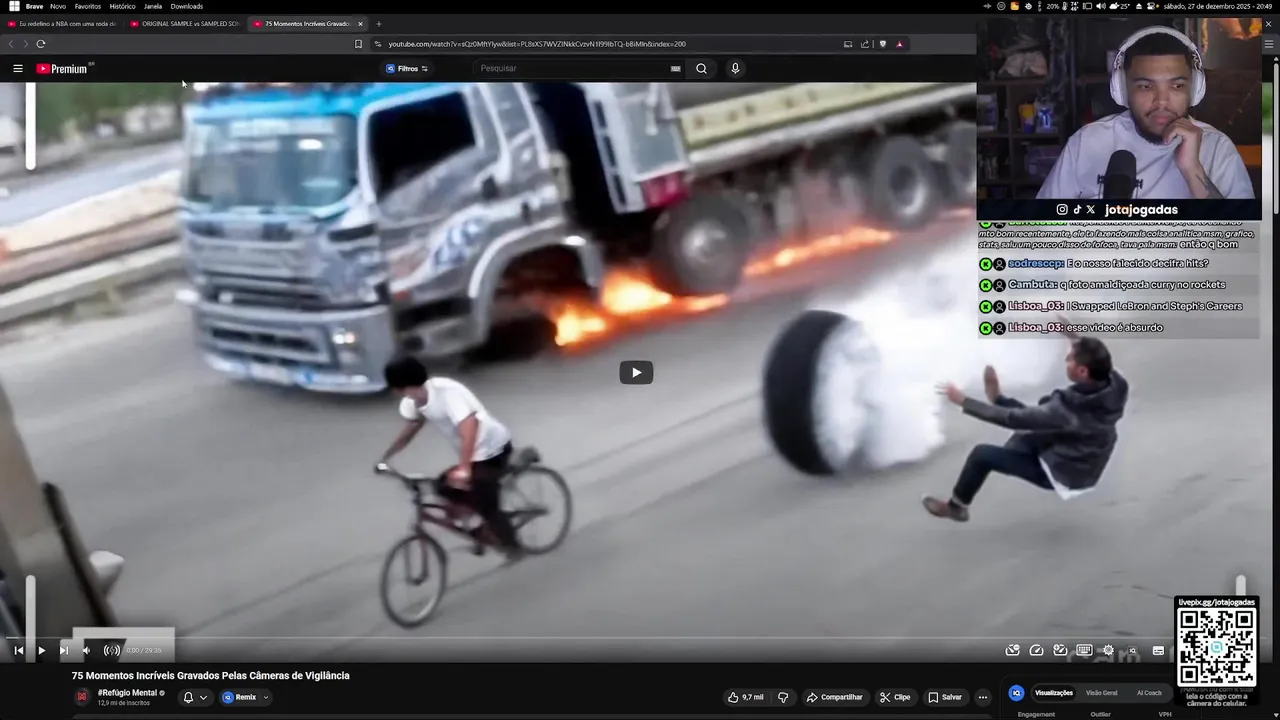Open the Brave Shields lion icon
1280x720 pixels.
(x=883, y=44)
